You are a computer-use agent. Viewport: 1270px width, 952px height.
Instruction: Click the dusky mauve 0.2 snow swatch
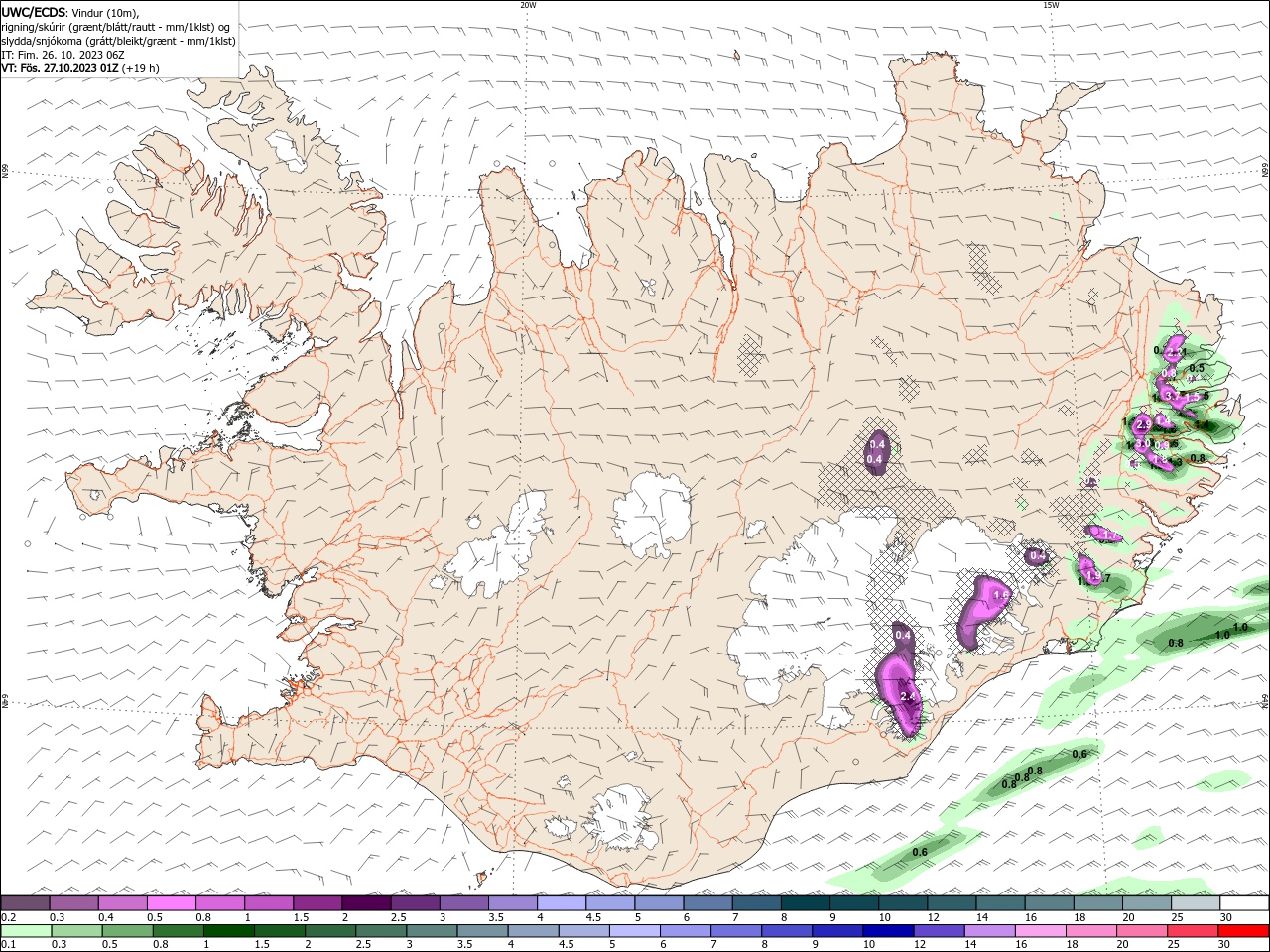pos(25,903)
